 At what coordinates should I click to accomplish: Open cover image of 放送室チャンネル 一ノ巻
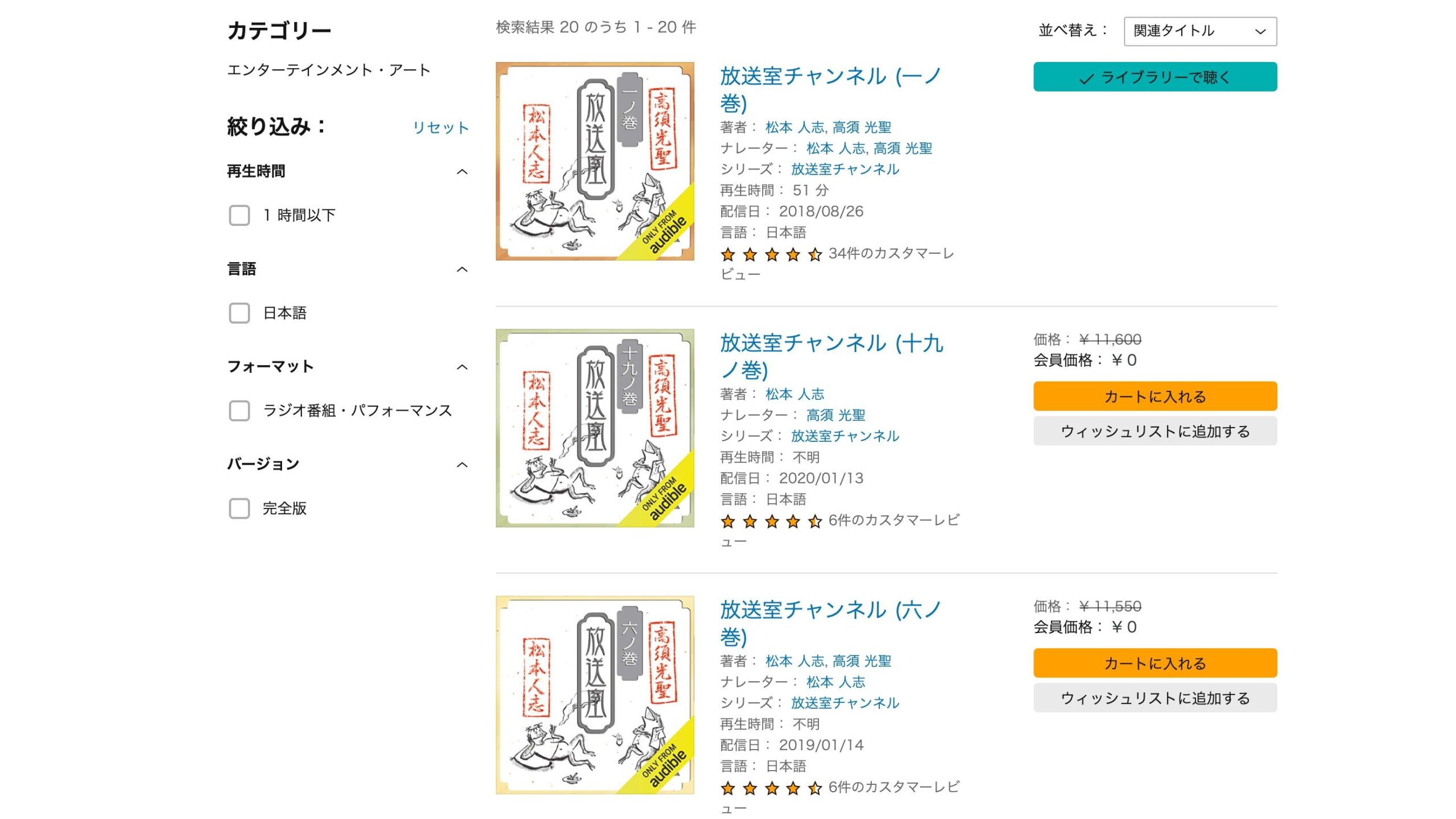[595, 161]
